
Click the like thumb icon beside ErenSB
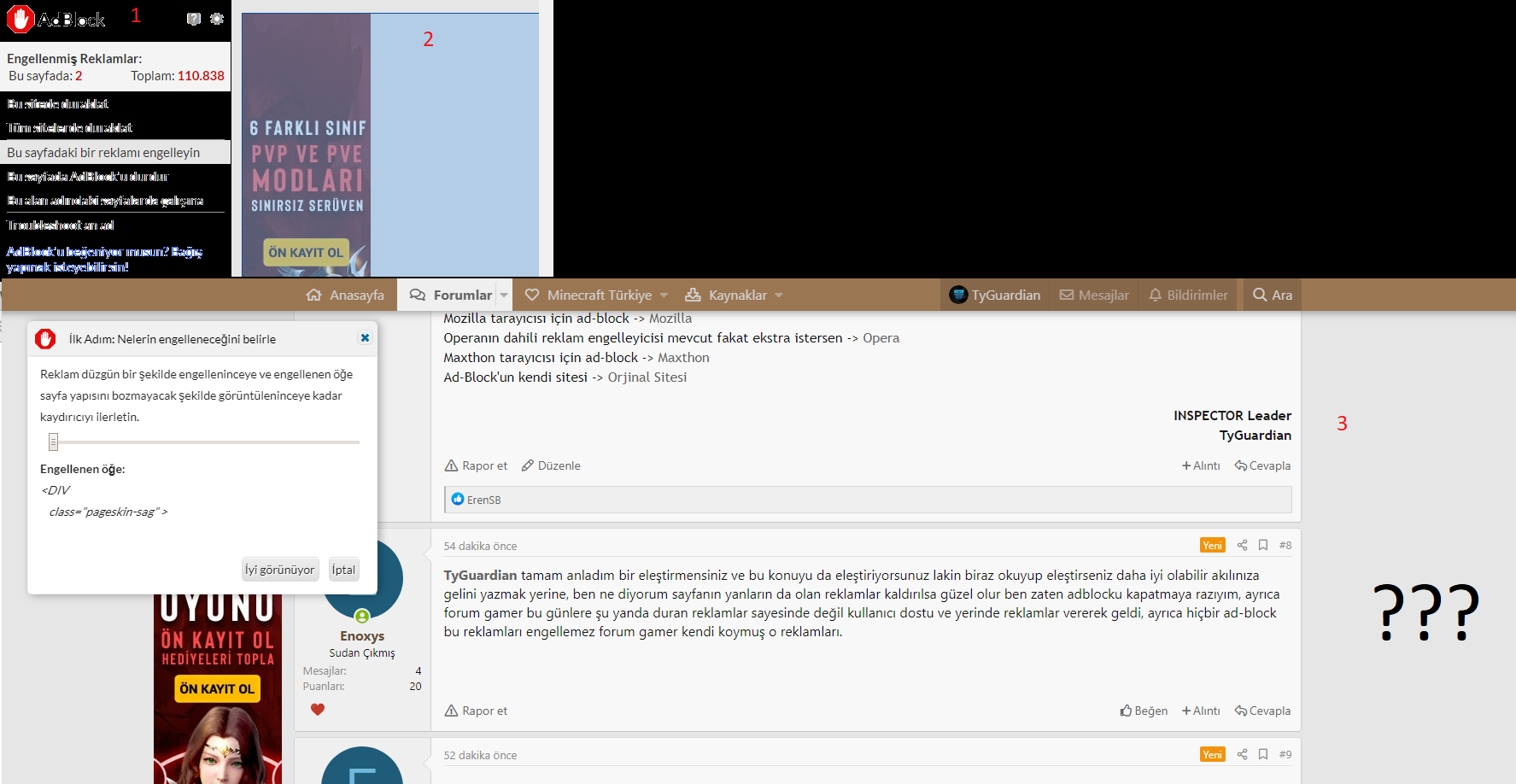click(x=458, y=499)
